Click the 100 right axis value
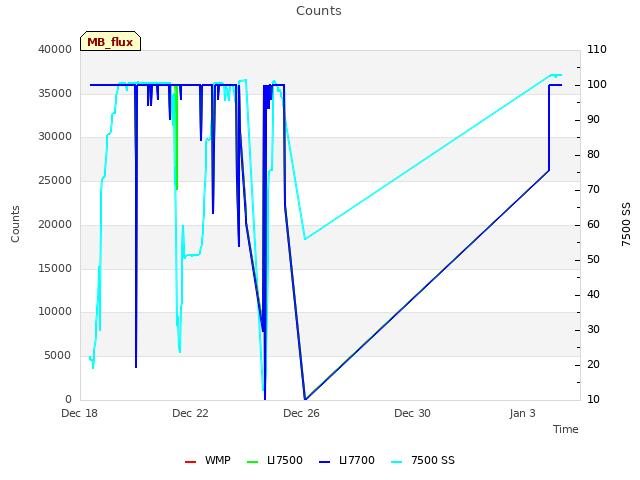 click(597, 84)
